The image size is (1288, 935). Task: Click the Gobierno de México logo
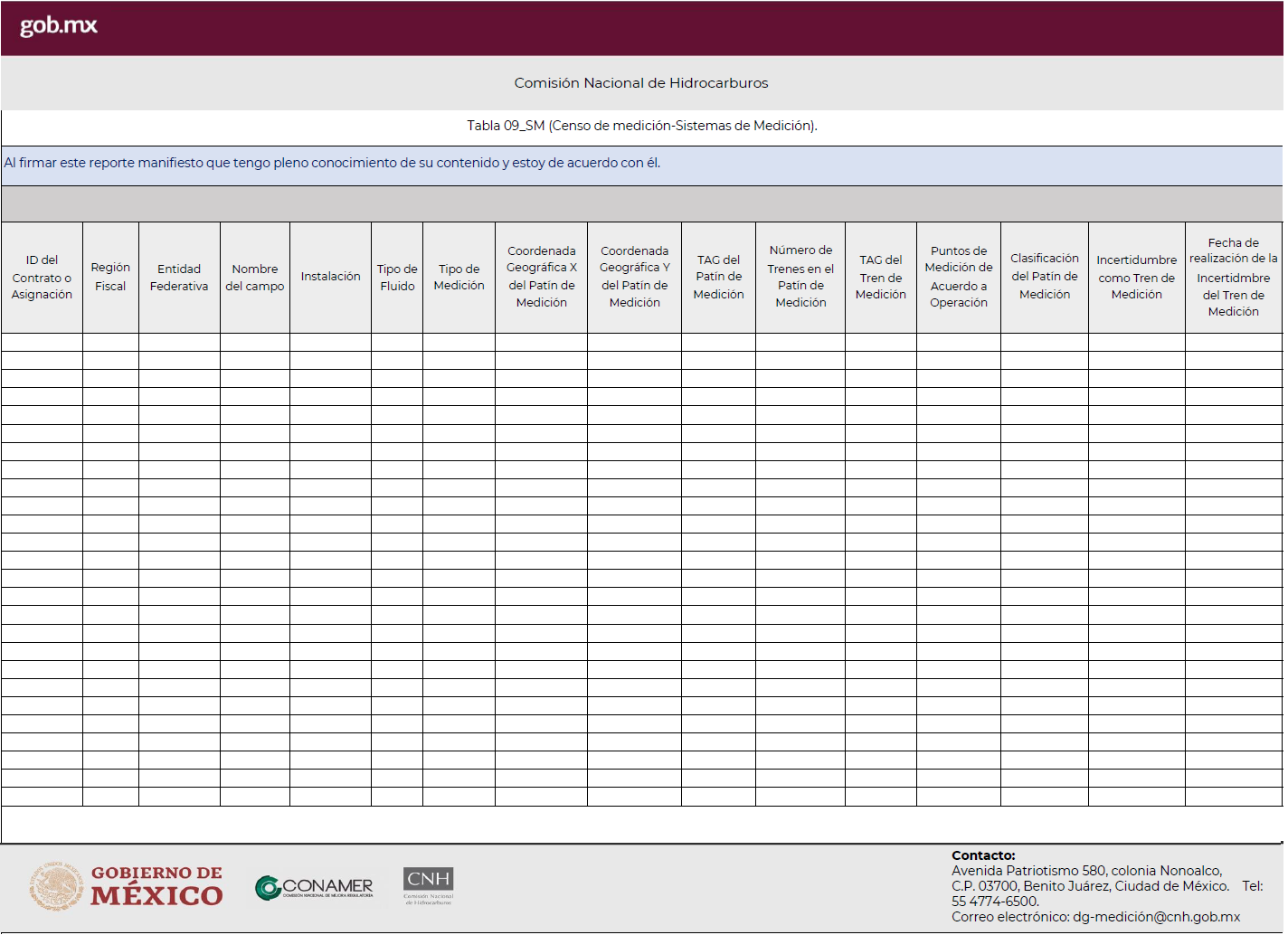pos(126,886)
